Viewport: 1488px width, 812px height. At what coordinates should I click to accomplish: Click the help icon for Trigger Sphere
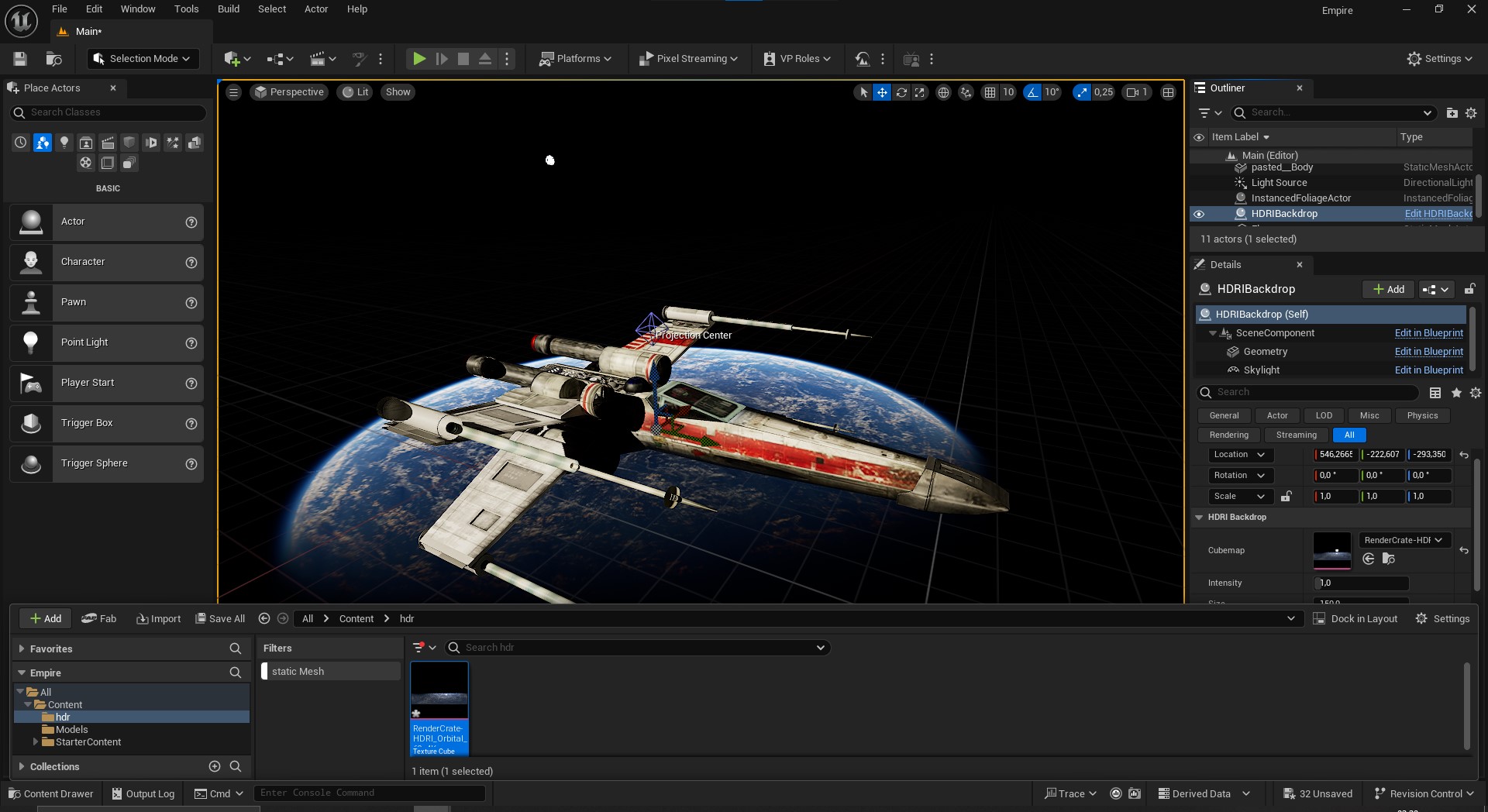(x=191, y=463)
